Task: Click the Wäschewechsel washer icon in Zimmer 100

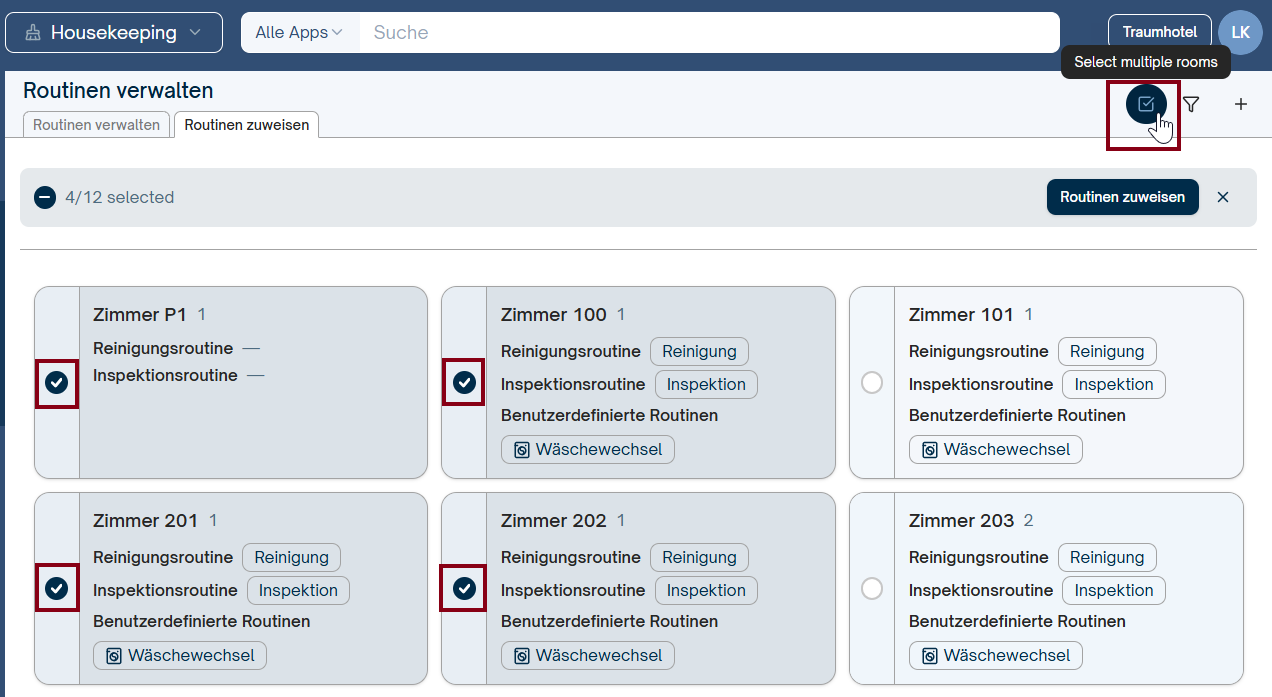Action: (521, 450)
